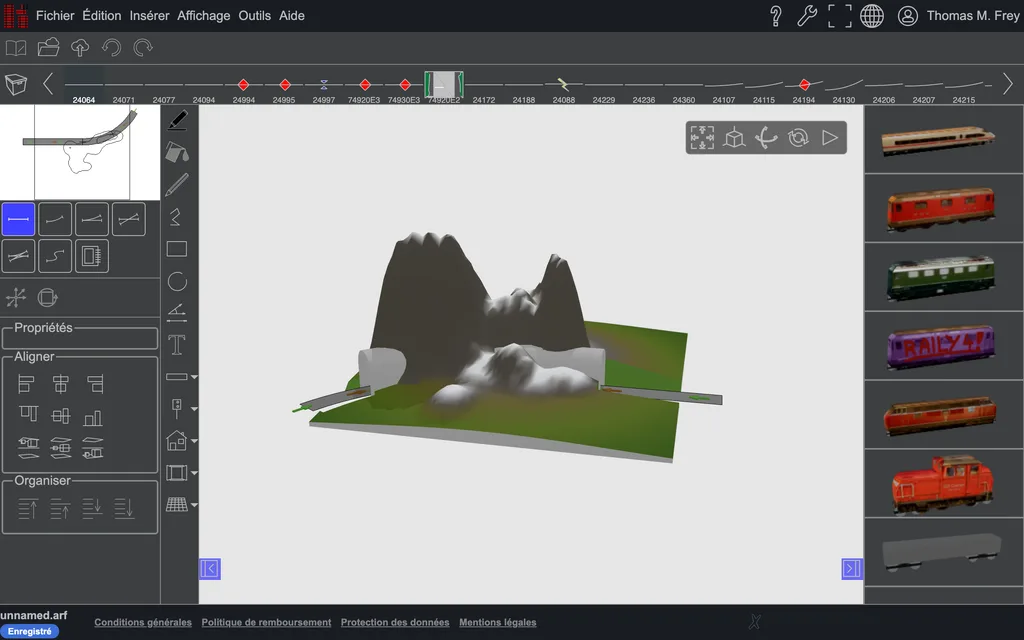1024x640 pixels.
Task: Click the cloud upload icon
Action: 80,48
